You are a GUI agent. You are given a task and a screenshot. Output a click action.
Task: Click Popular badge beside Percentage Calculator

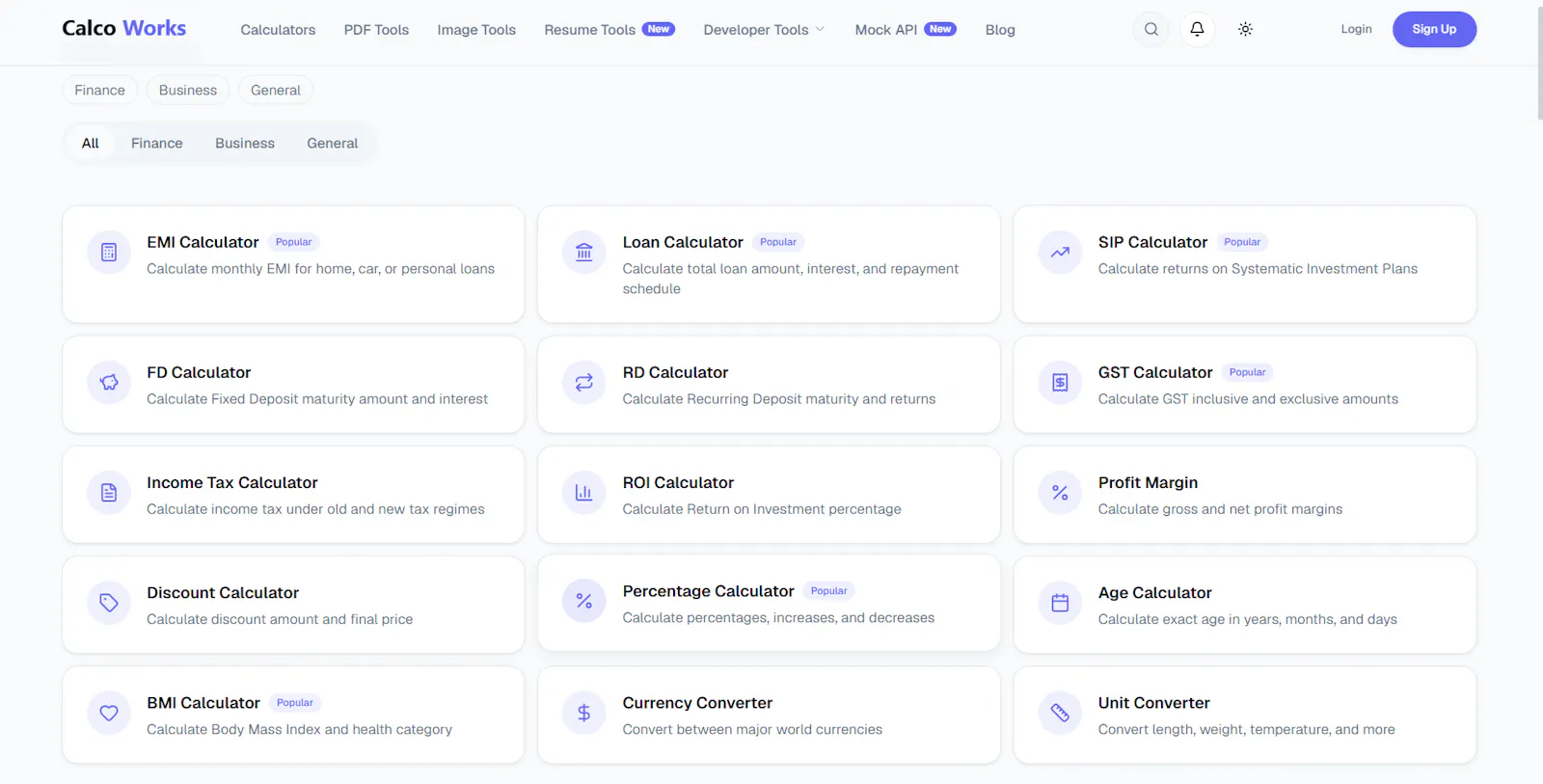click(x=828, y=591)
